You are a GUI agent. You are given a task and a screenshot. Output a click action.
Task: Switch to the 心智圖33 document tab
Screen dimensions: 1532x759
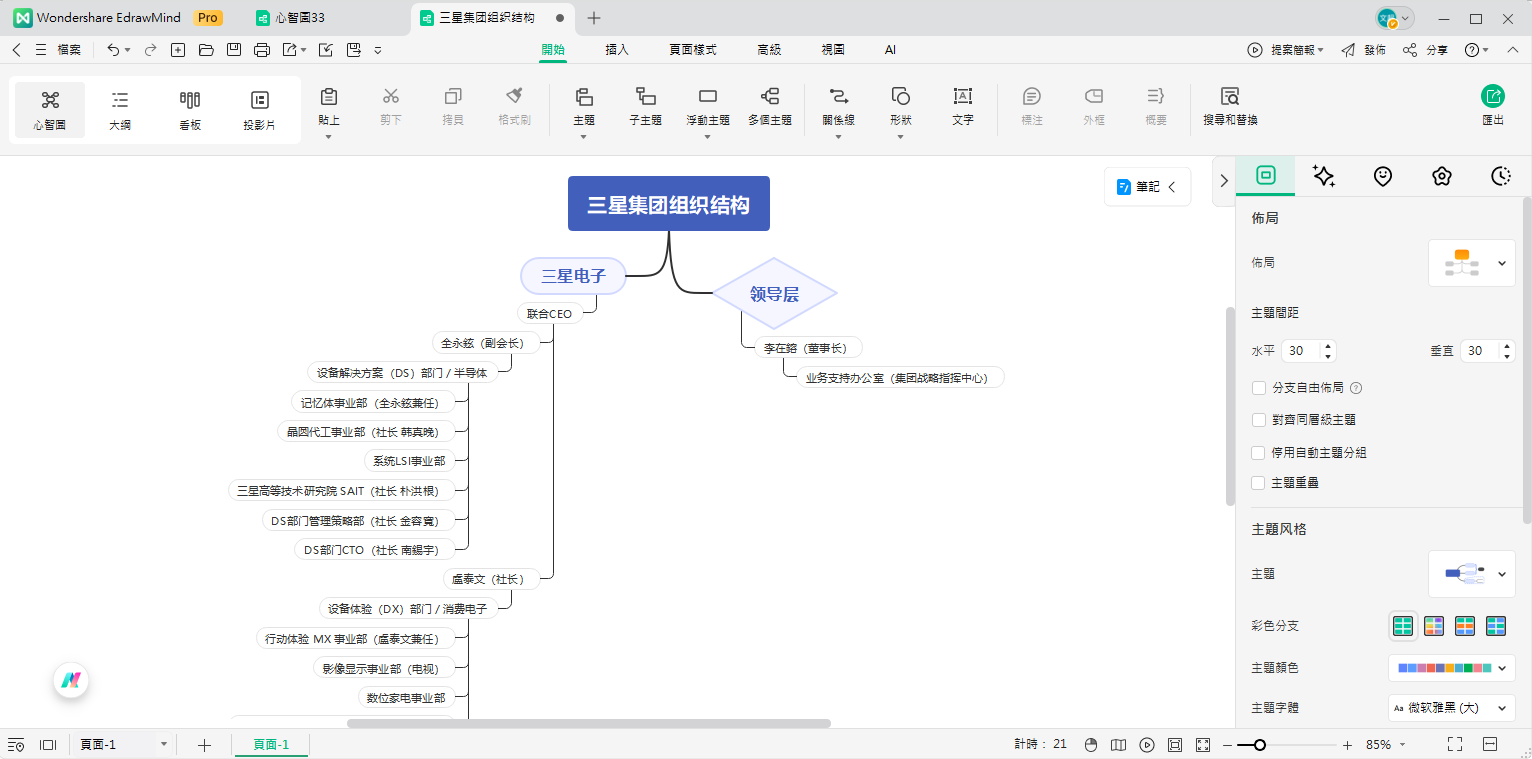tap(300, 18)
